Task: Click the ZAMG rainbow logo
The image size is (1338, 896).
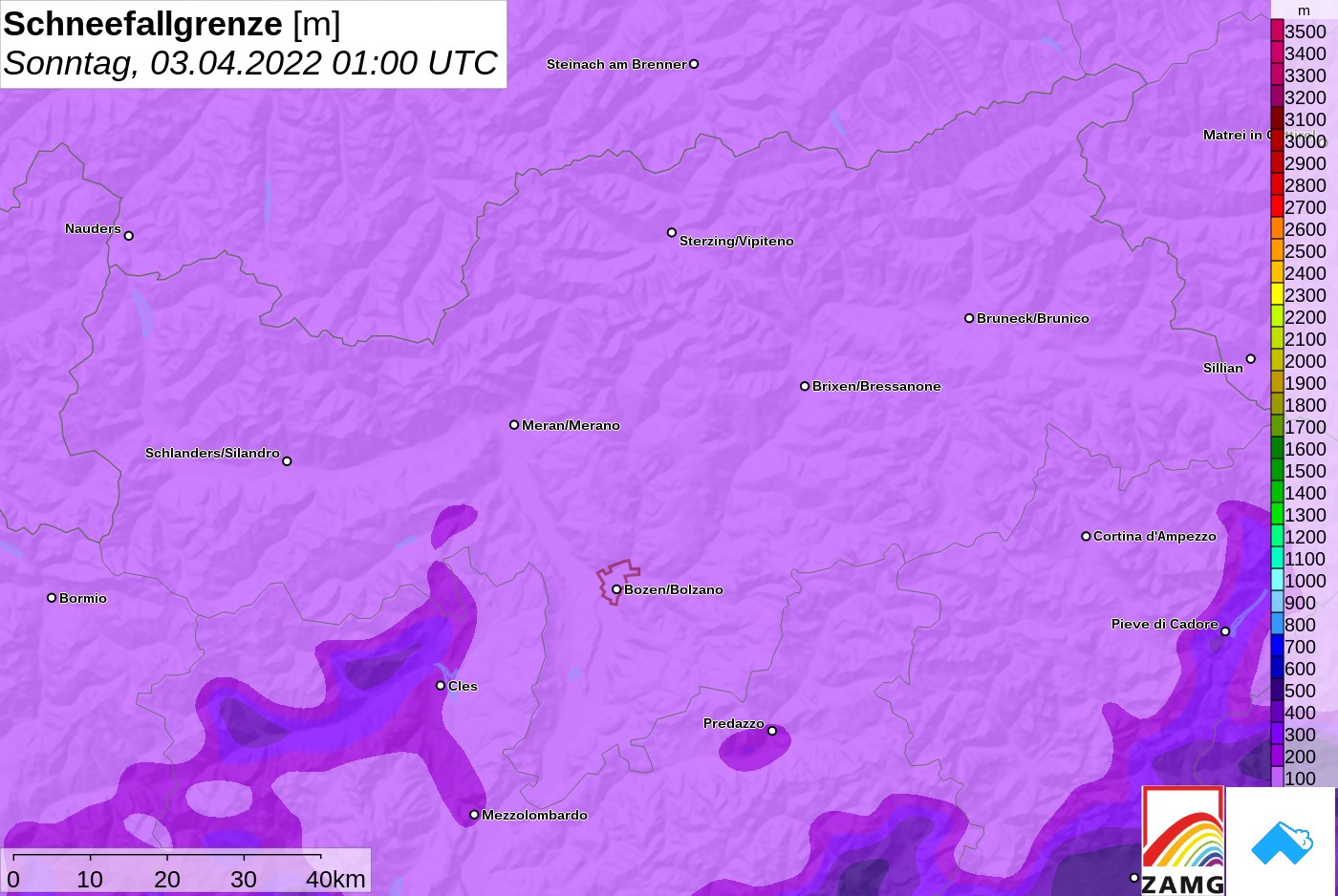Action: click(x=1183, y=841)
